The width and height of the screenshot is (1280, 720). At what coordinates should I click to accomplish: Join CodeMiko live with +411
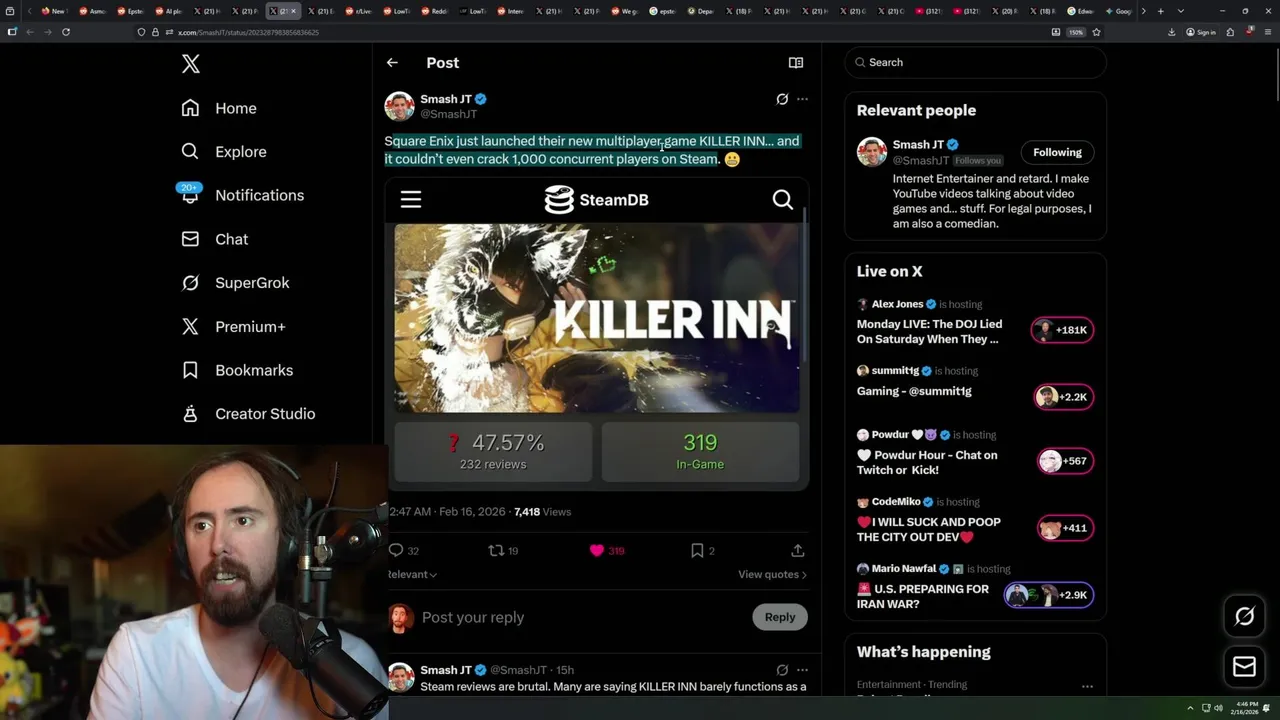click(x=1064, y=528)
